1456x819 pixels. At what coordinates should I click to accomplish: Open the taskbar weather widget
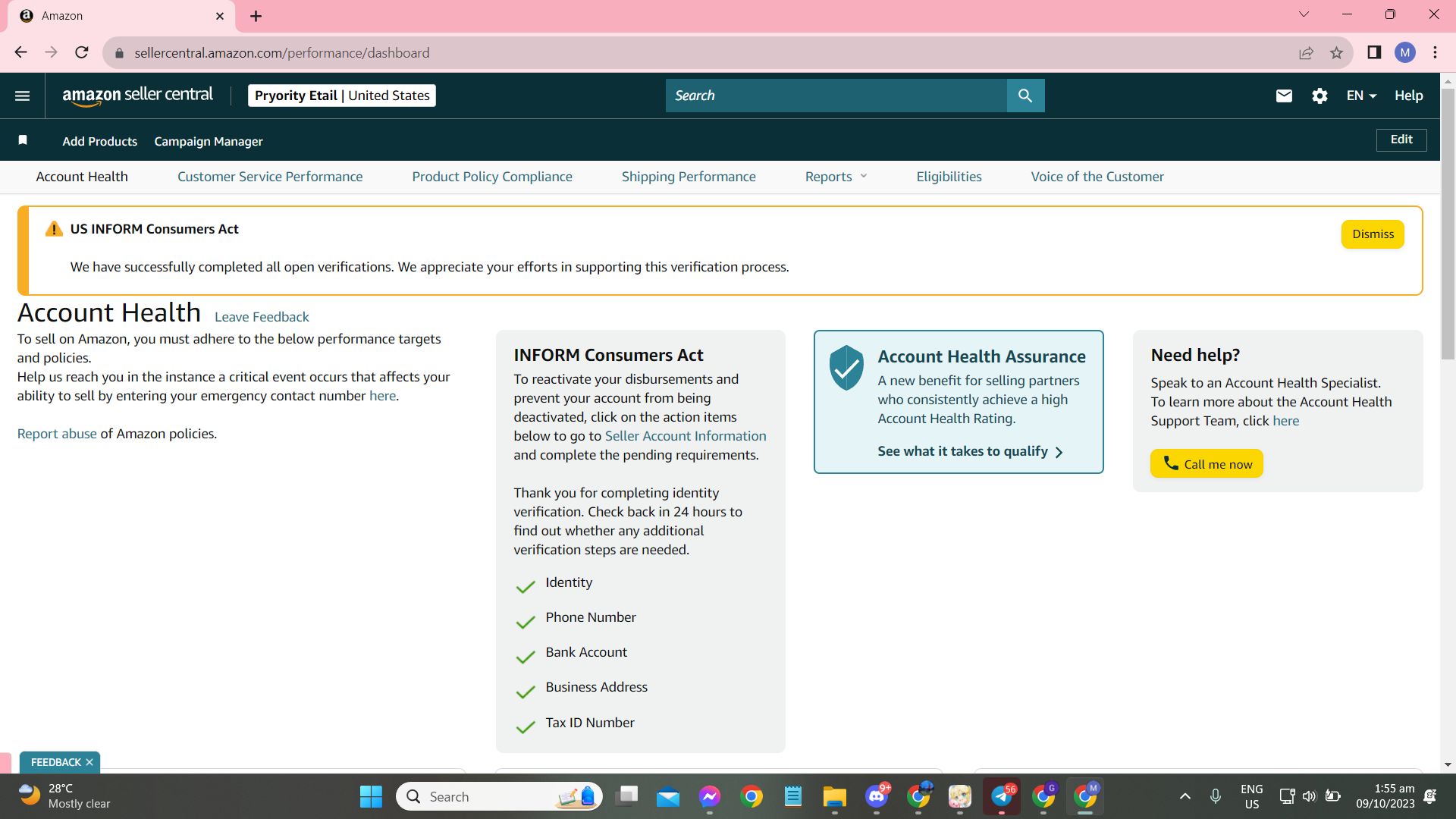(65, 796)
